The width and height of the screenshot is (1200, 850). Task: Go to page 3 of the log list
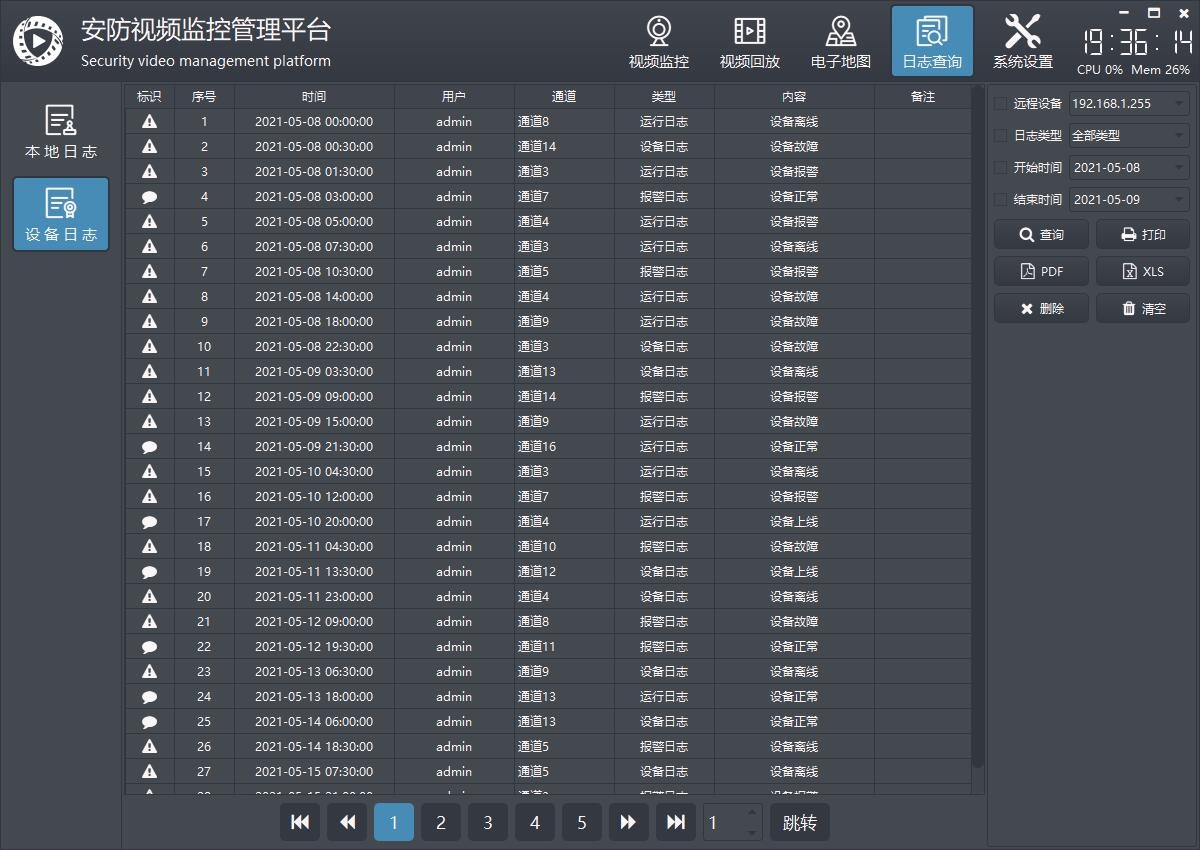488,822
